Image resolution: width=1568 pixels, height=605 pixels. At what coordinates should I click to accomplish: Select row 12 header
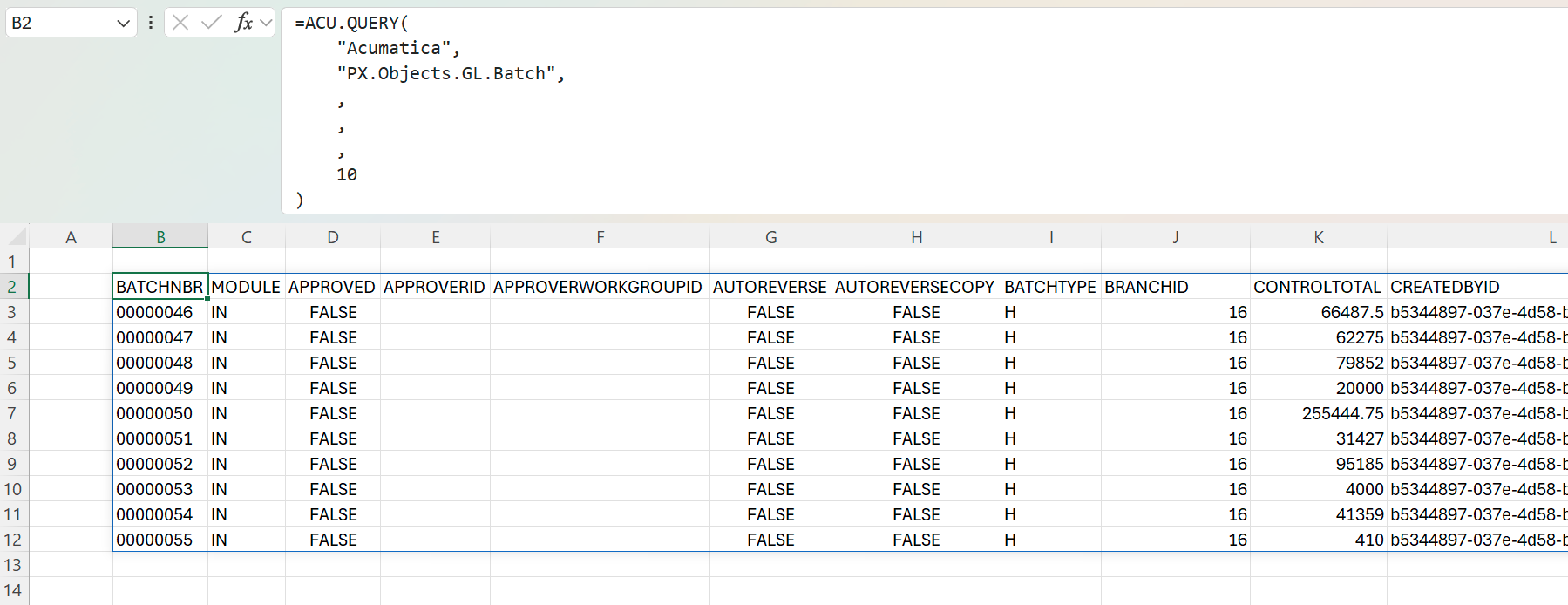click(13, 540)
